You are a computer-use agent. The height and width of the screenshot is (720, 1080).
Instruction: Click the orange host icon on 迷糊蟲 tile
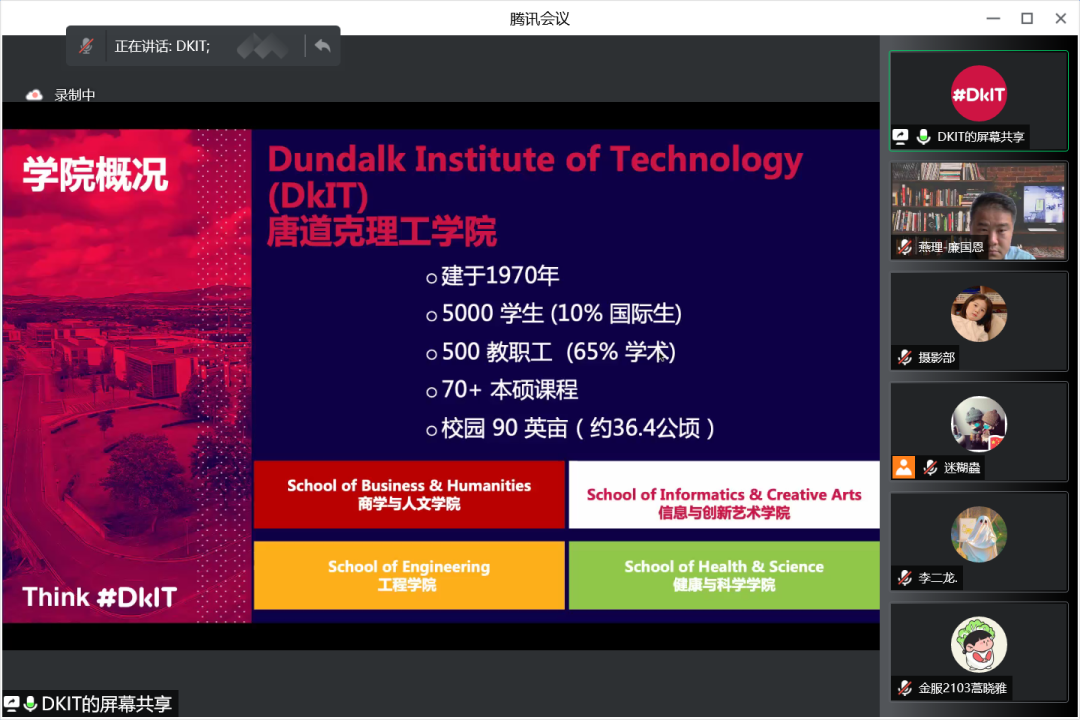click(904, 467)
